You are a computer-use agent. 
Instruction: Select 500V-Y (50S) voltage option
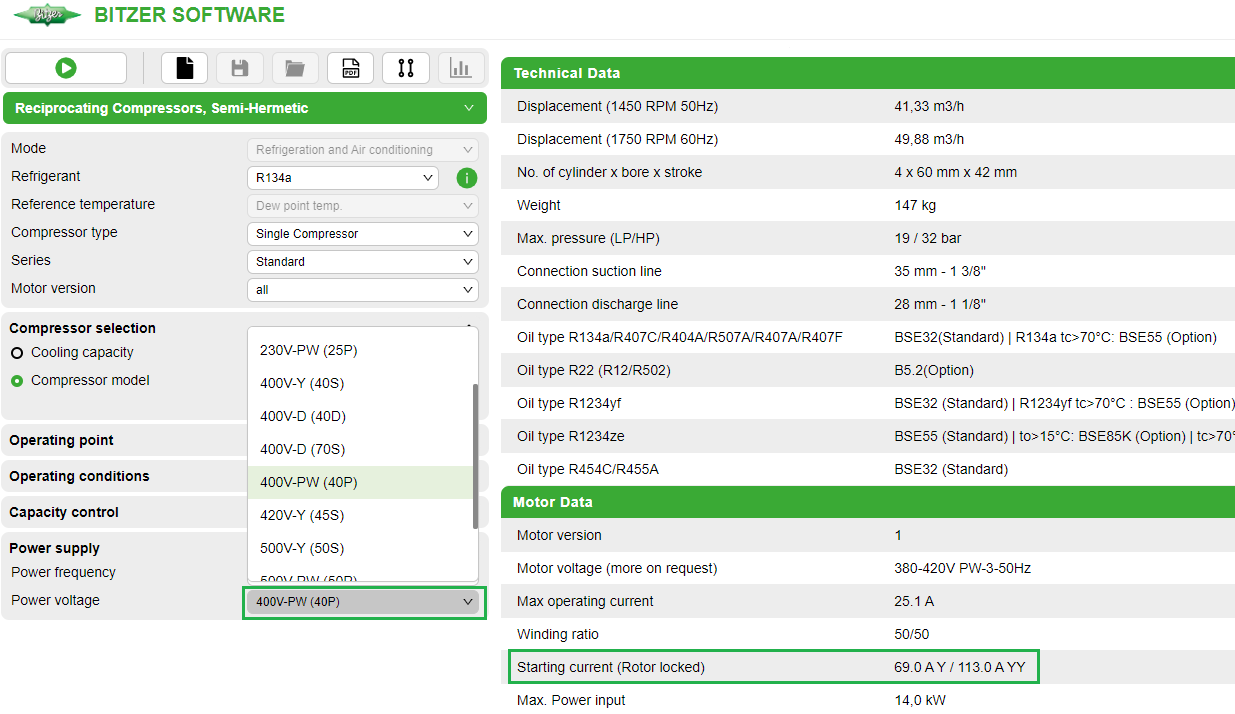(300, 547)
